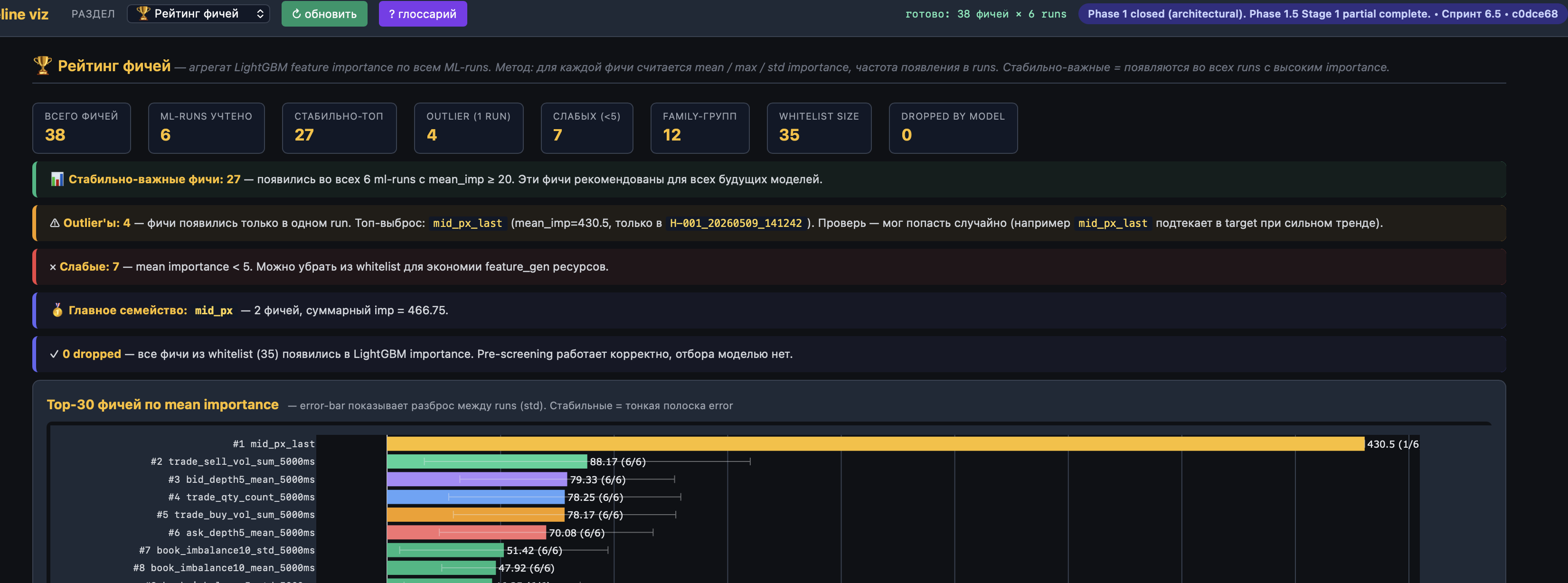The image size is (1568, 583).
Task: Open the глоссарий help button
Action: [423, 13]
